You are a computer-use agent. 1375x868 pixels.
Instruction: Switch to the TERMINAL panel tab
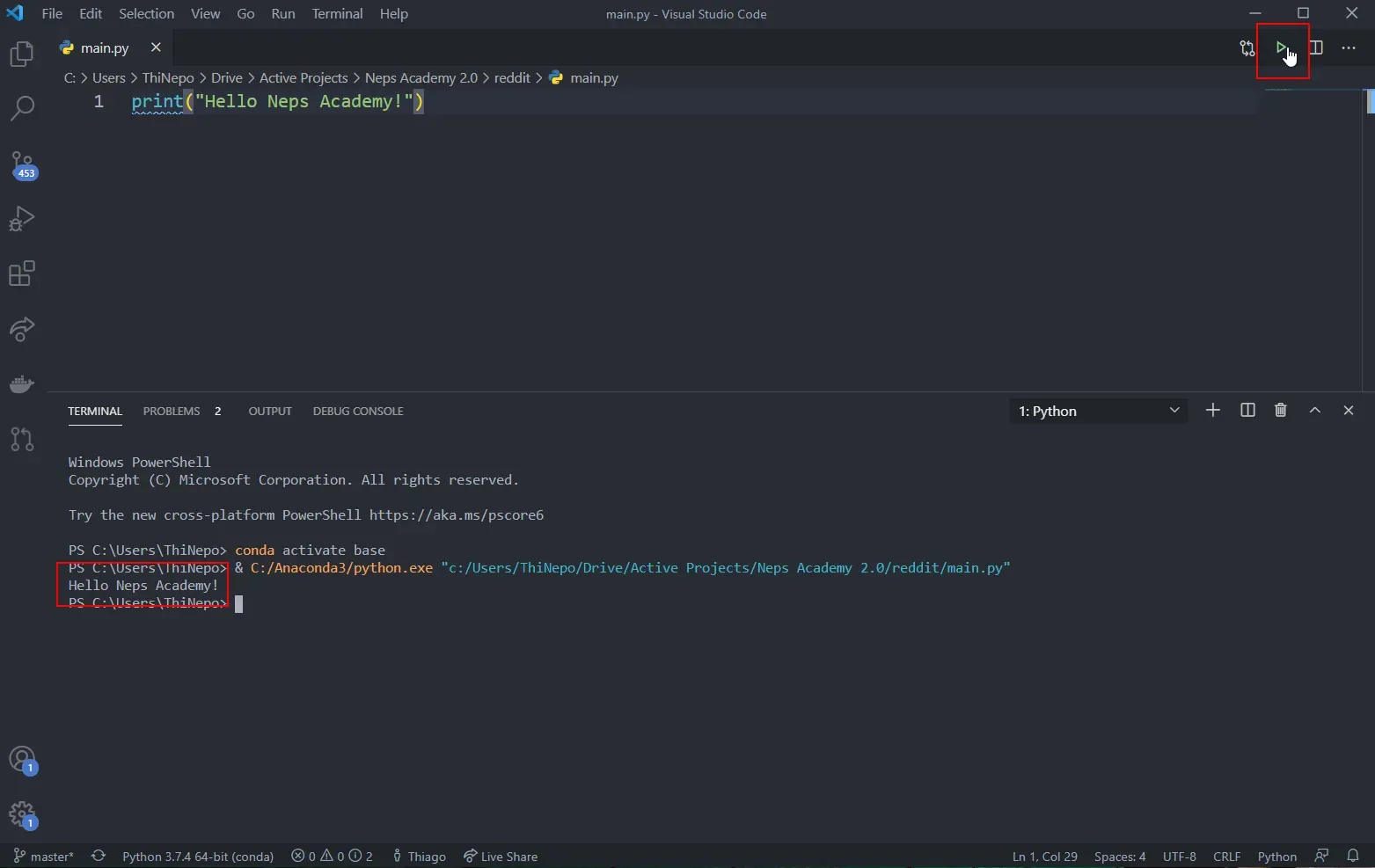click(x=95, y=411)
